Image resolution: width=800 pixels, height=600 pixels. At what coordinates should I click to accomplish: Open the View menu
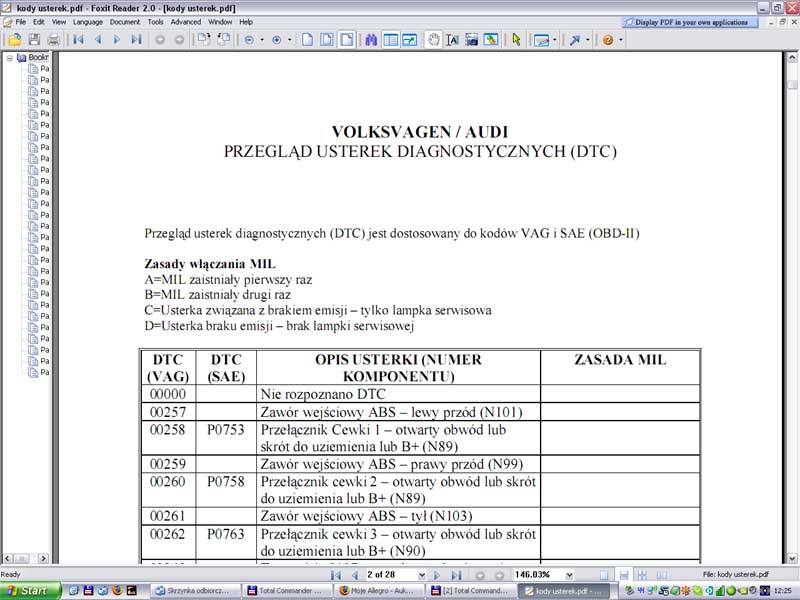tap(59, 22)
